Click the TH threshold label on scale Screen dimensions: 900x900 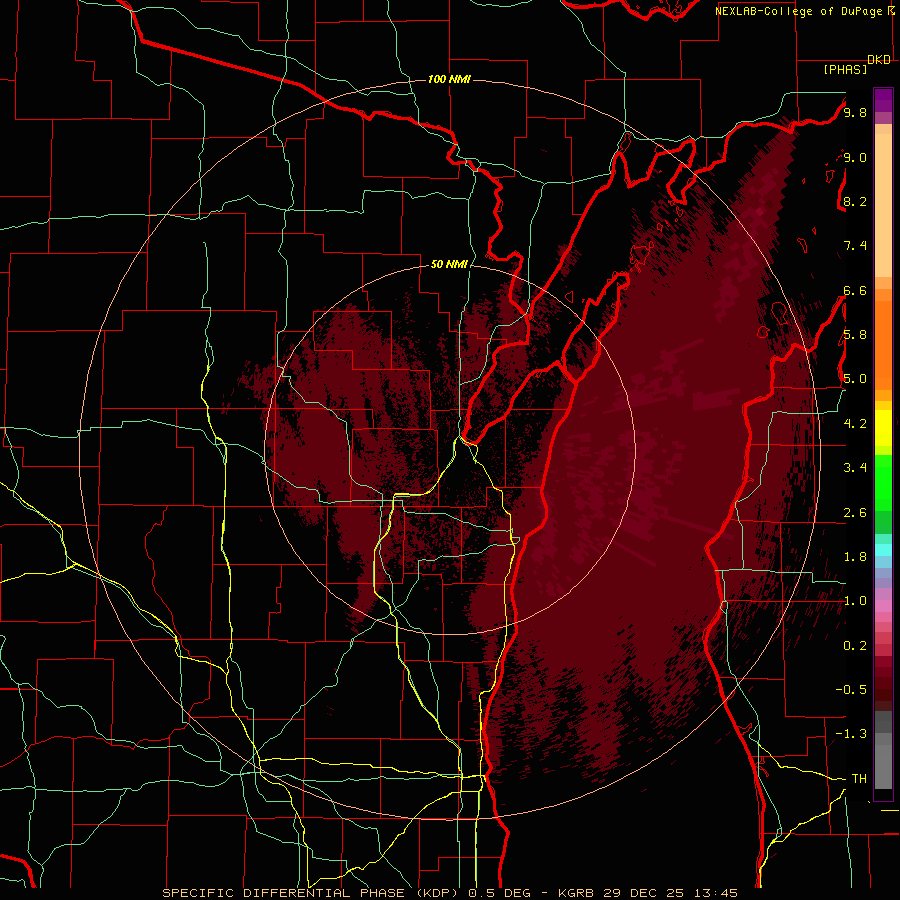point(859,779)
